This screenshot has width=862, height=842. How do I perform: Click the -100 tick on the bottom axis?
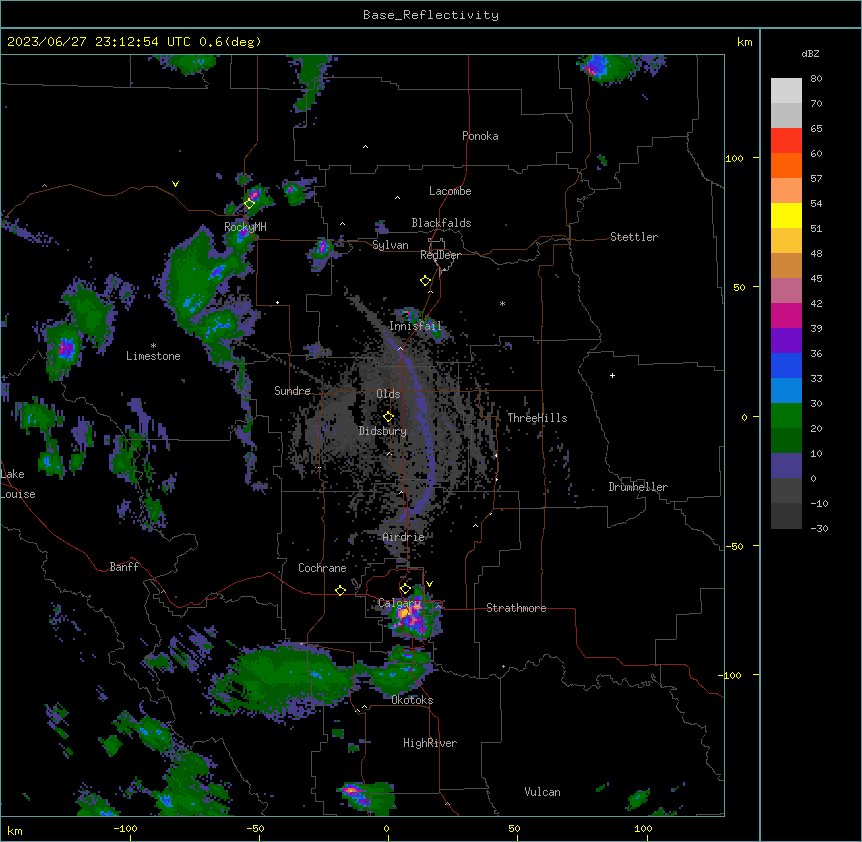(126, 828)
